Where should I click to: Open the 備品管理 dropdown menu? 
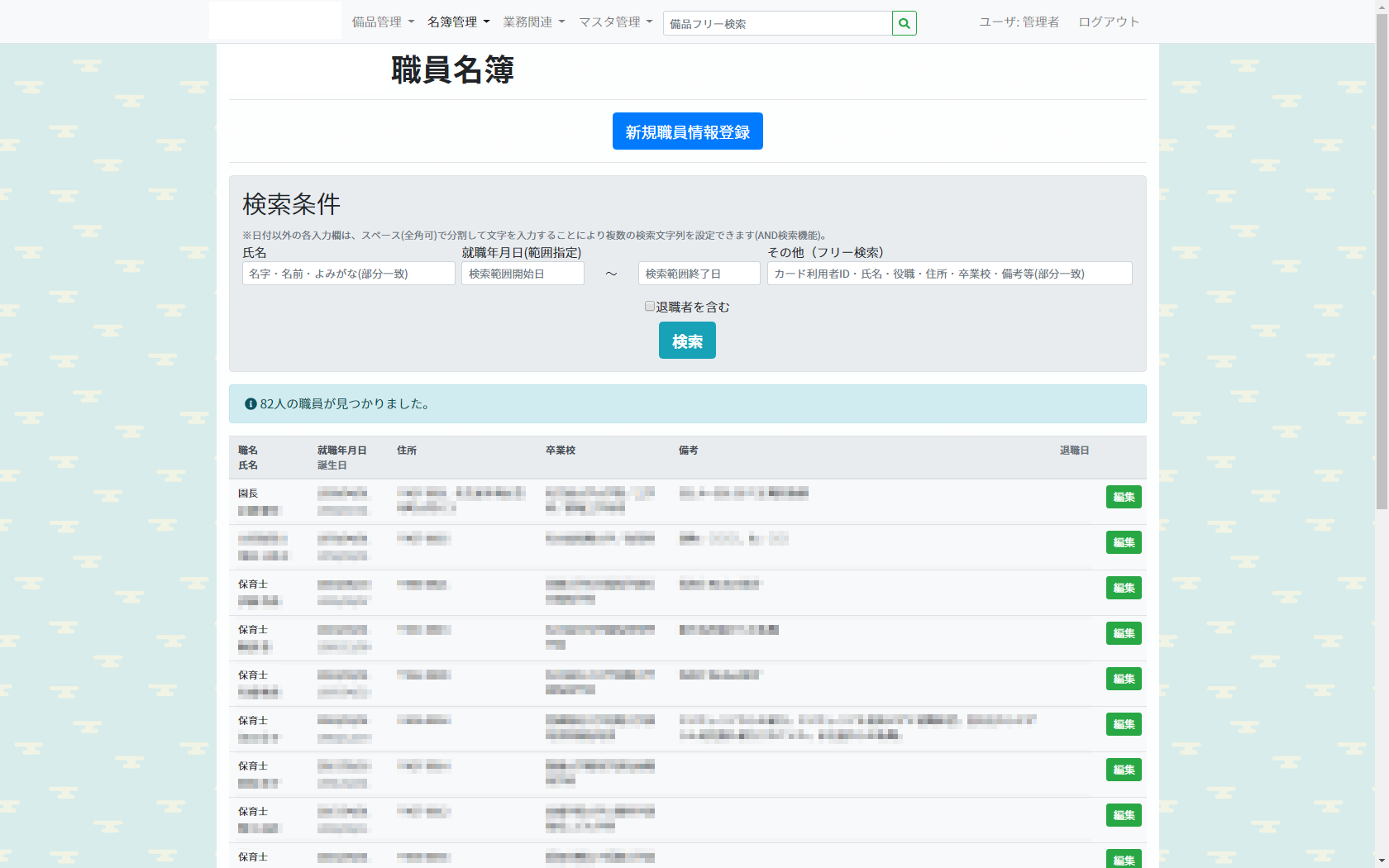click(x=384, y=22)
